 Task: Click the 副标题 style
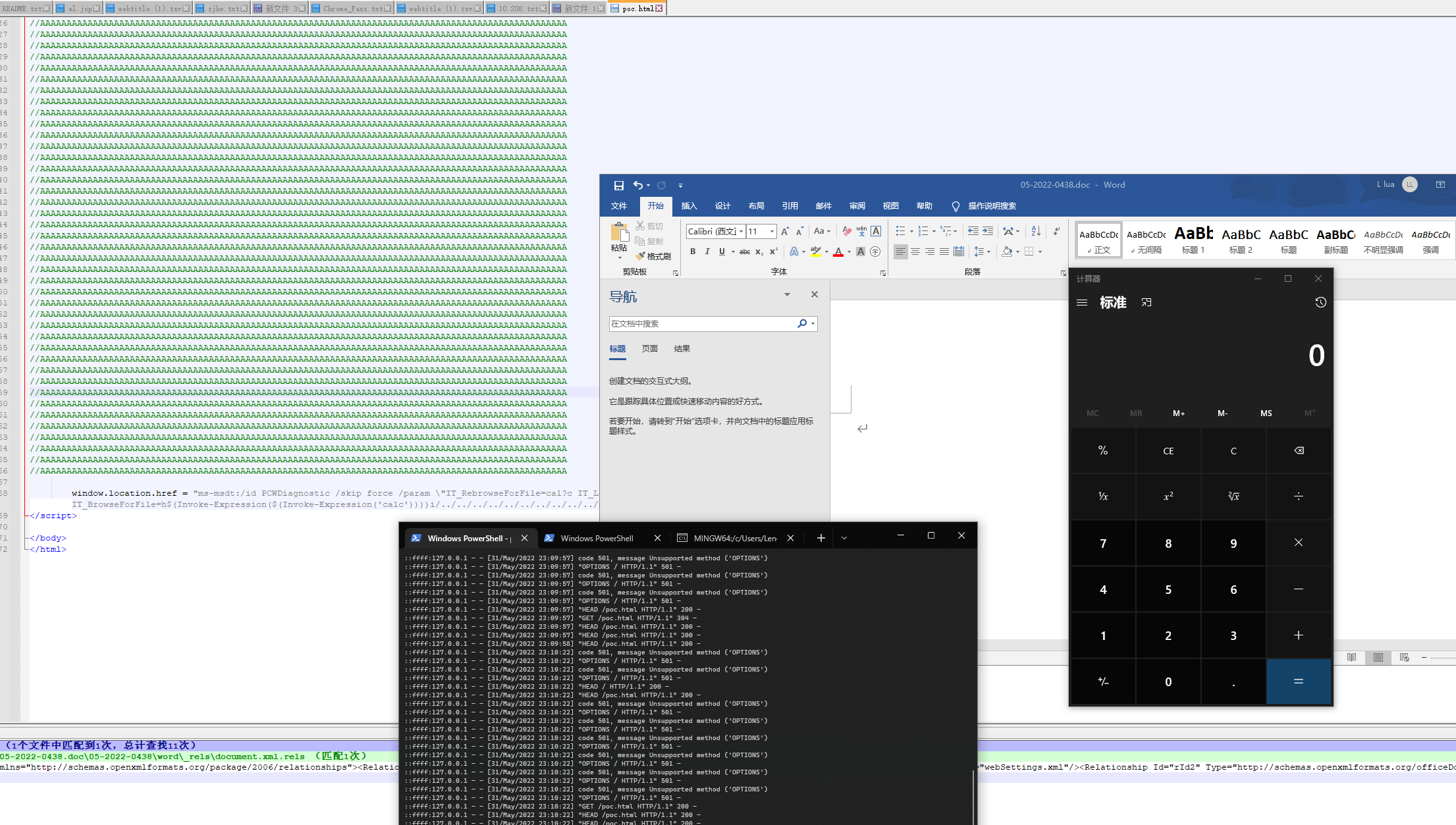click(1335, 240)
